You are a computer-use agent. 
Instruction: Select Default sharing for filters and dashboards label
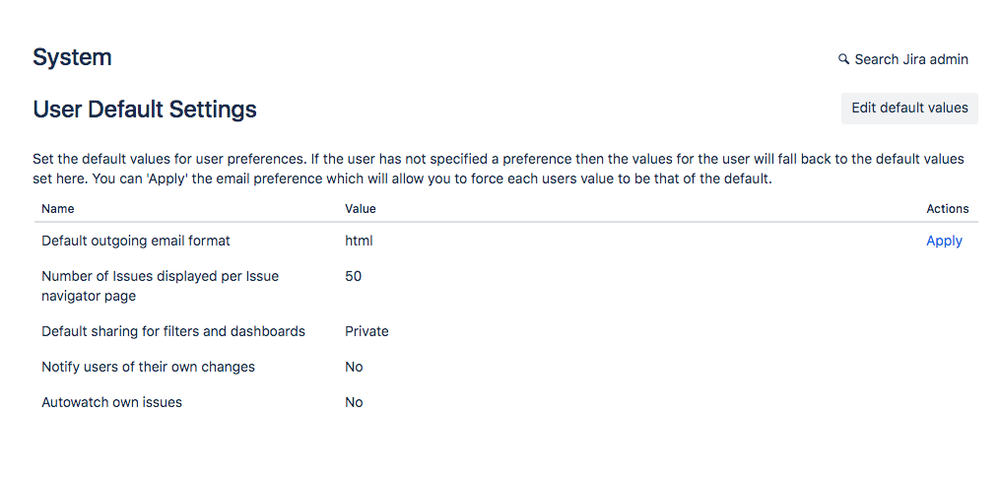[x=173, y=331]
